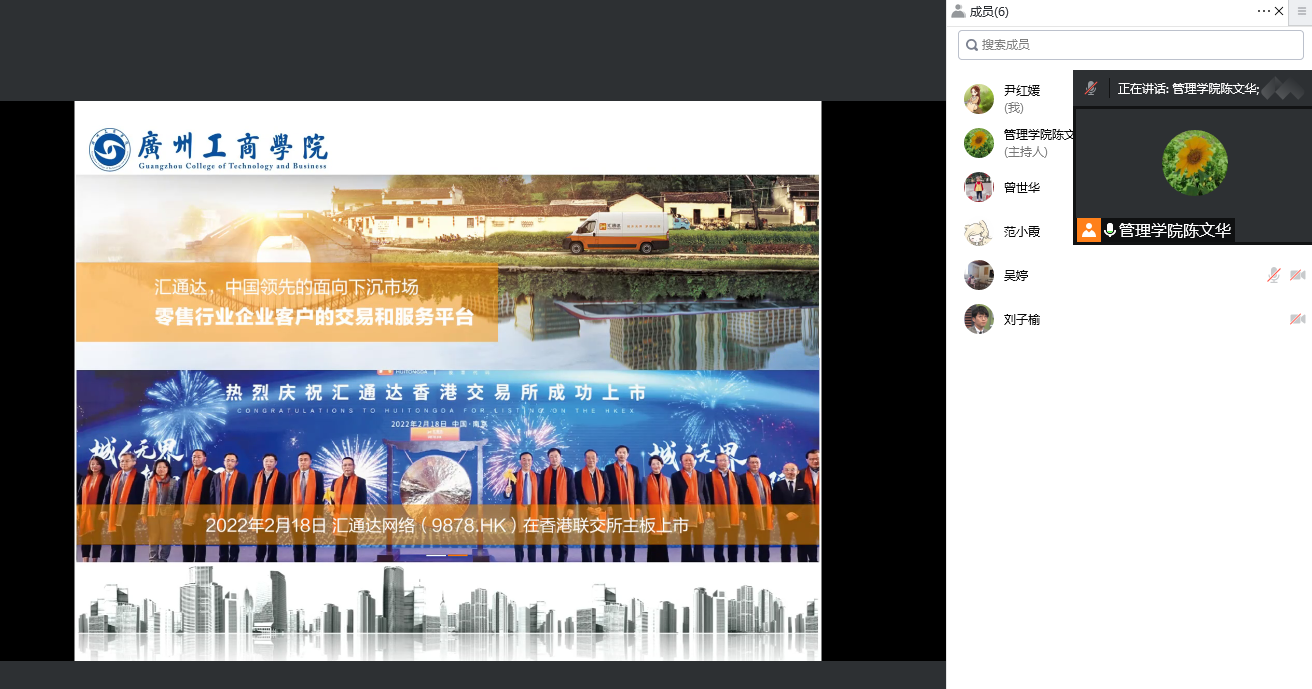The width and height of the screenshot is (1312, 689).
Task: Open the members panel more options (three dots)
Action: [x=1263, y=11]
